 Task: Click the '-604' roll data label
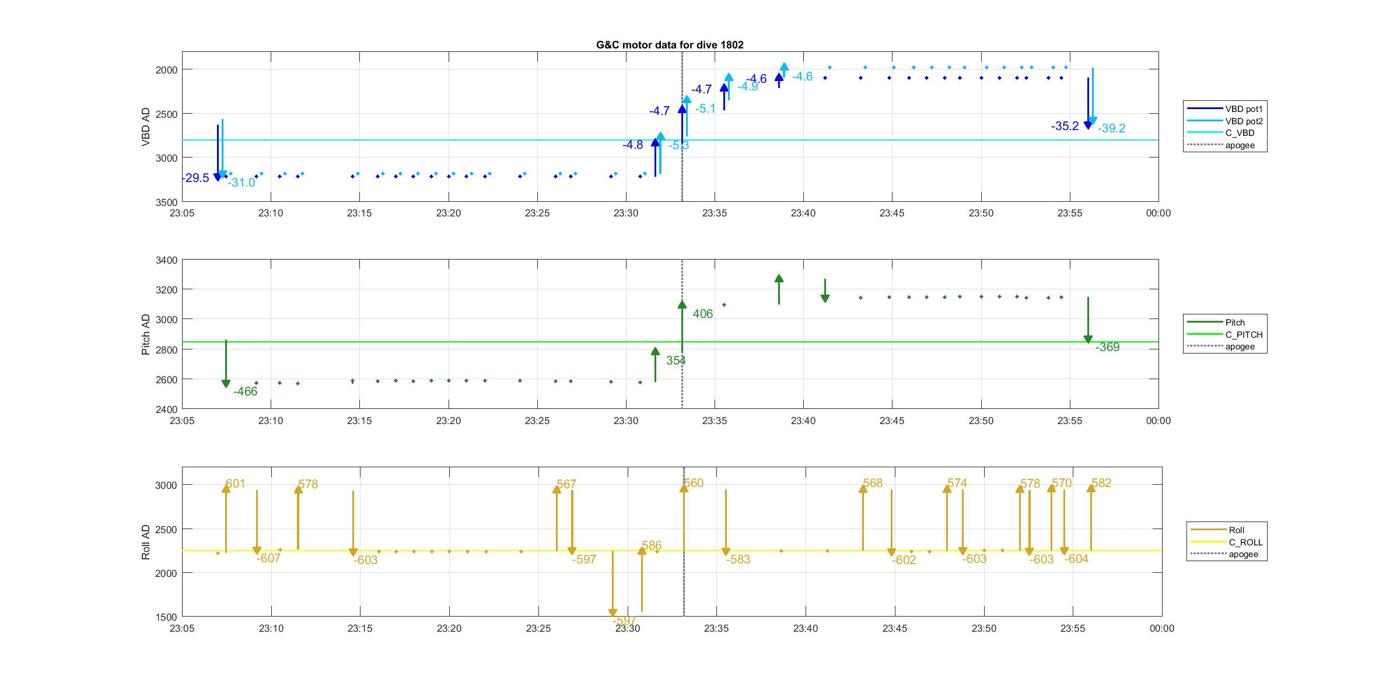[x=1077, y=559]
